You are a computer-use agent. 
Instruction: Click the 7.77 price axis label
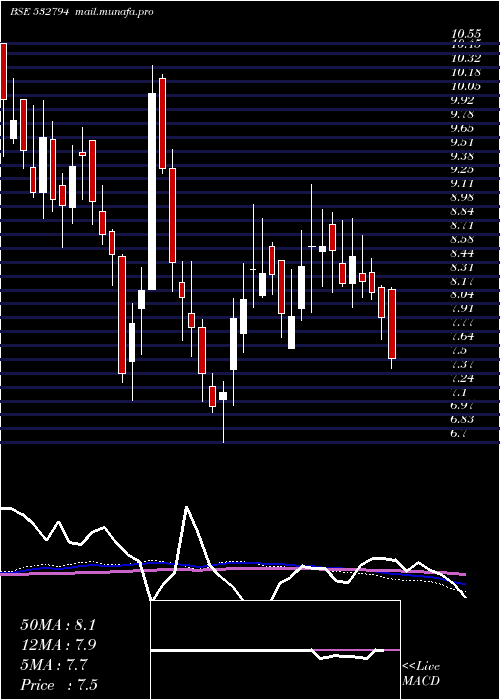click(464, 322)
